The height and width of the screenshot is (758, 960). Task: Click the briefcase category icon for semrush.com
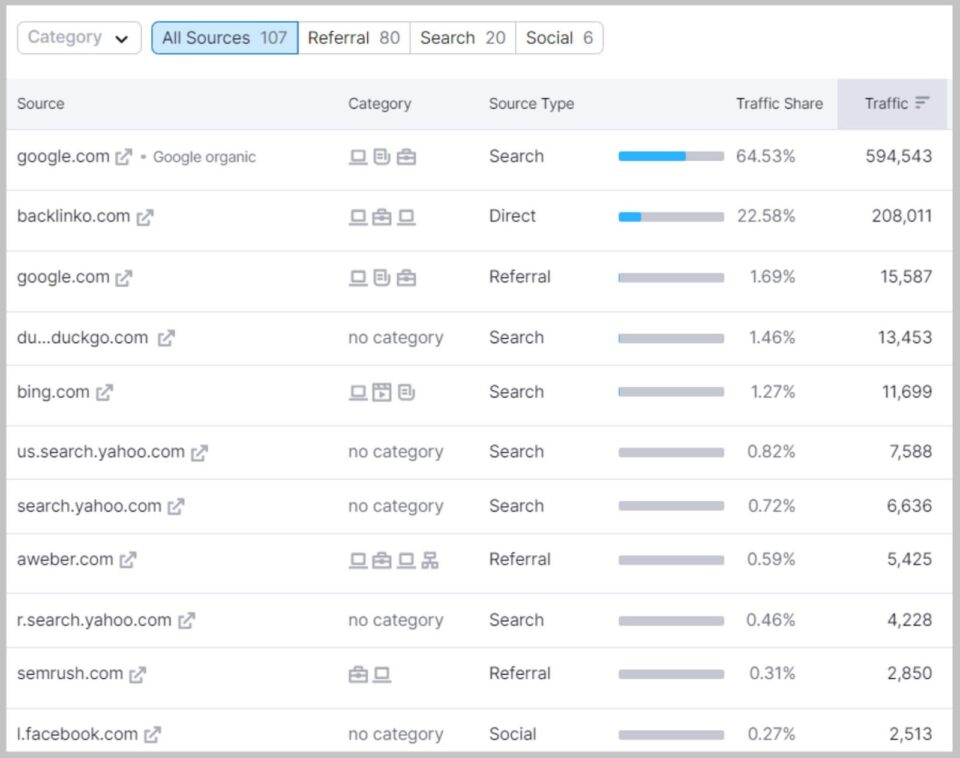click(x=358, y=674)
